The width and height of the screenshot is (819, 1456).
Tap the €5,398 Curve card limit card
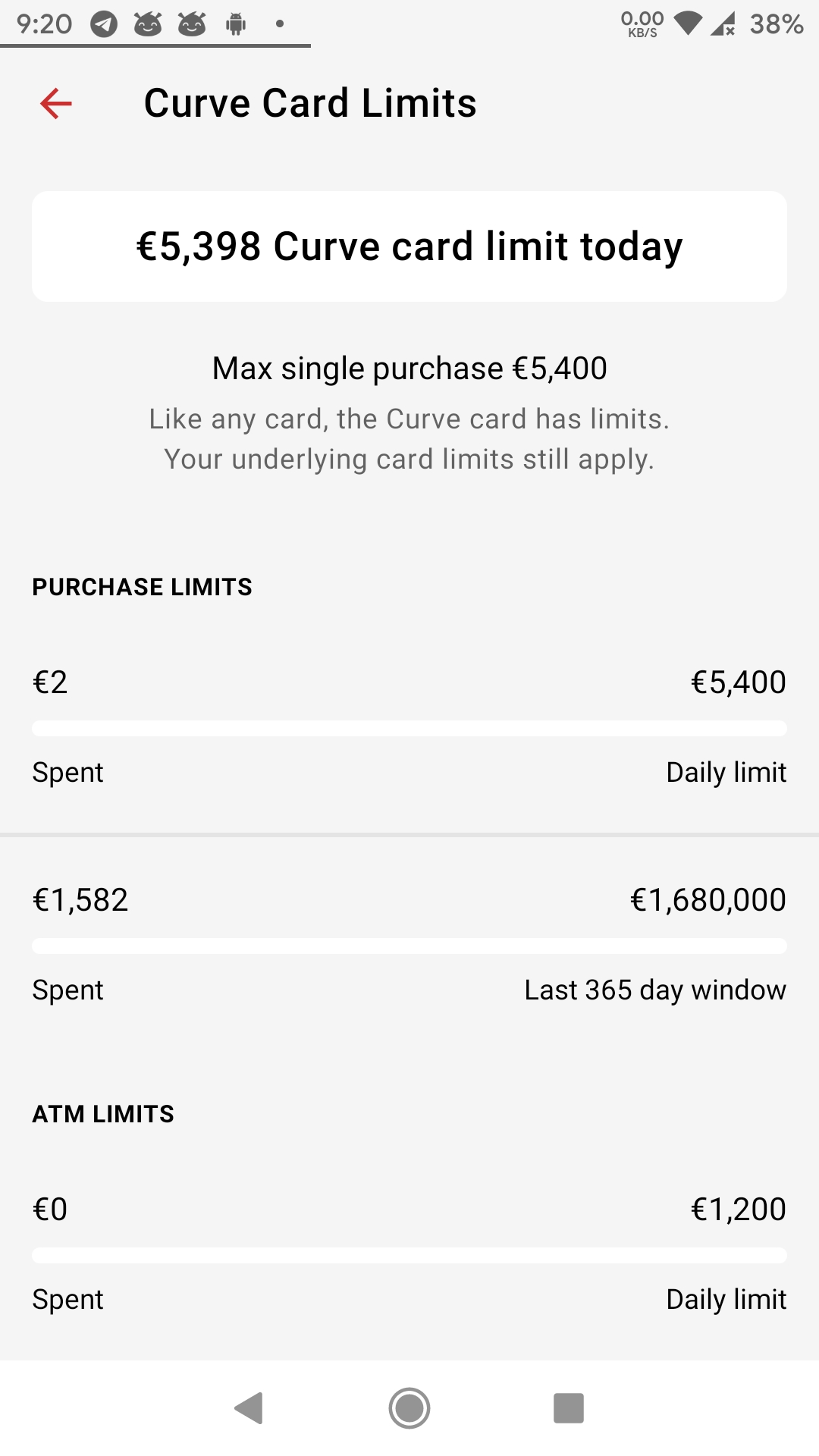pyautogui.click(x=409, y=246)
